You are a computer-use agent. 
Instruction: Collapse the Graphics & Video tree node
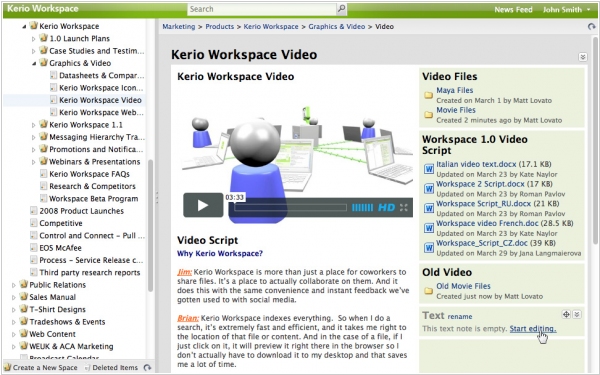34,63
